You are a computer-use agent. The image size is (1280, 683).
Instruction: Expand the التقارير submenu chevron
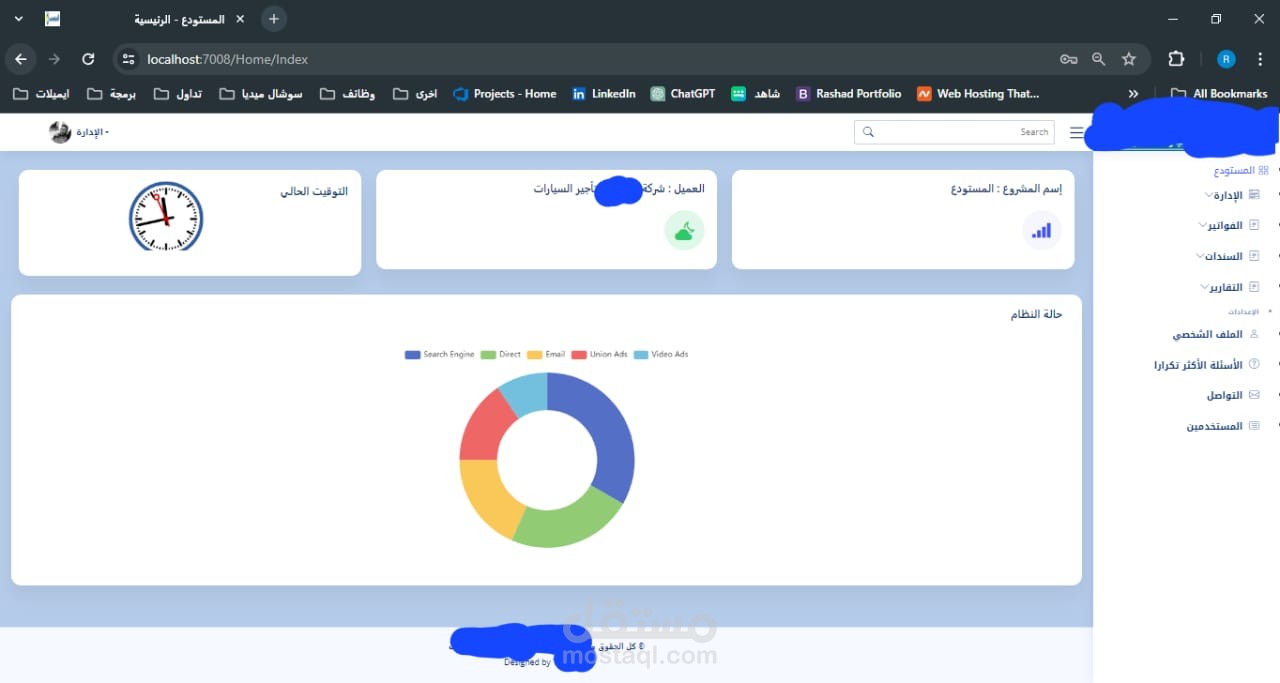(1204, 287)
